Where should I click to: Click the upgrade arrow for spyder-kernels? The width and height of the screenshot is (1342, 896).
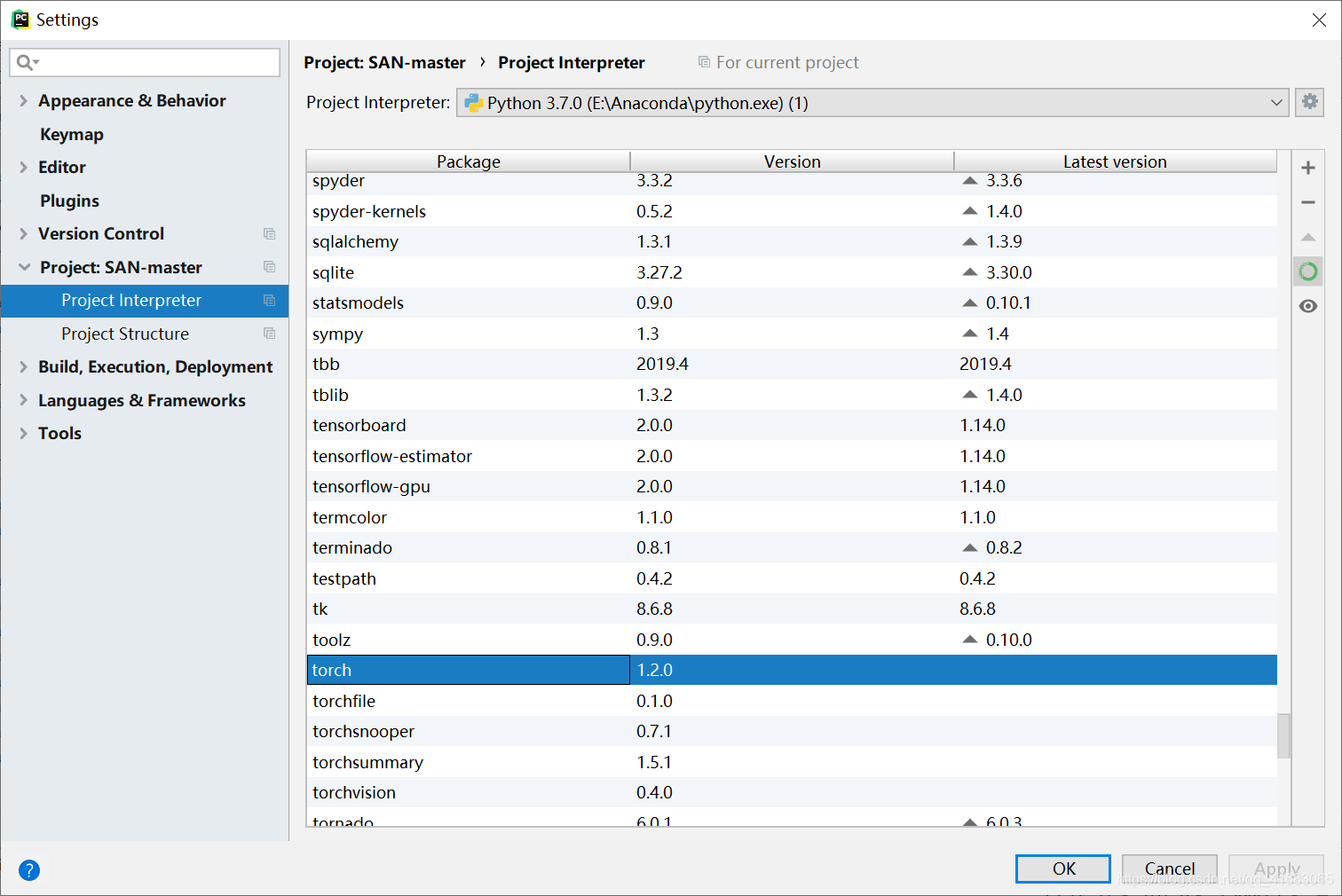click(x=970, y=211)
